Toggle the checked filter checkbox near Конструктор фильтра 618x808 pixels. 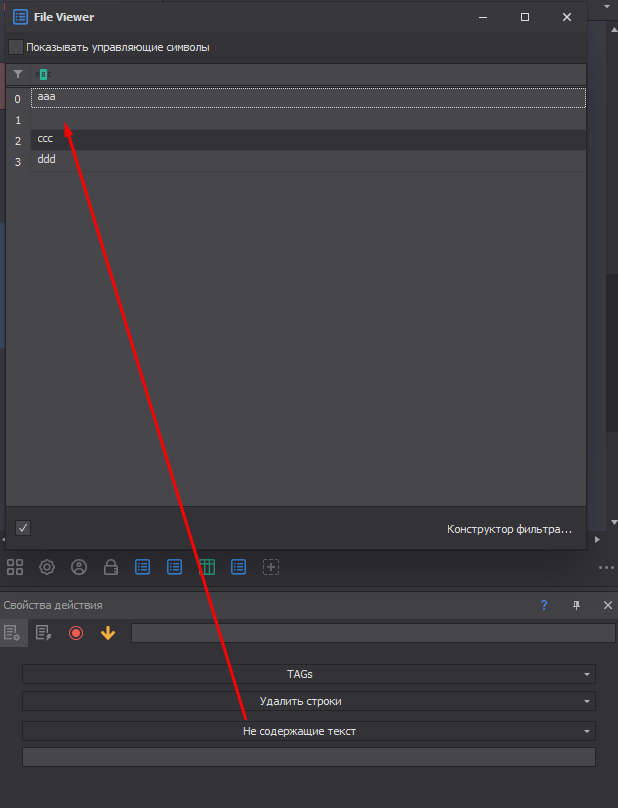[x=23, y=528]
